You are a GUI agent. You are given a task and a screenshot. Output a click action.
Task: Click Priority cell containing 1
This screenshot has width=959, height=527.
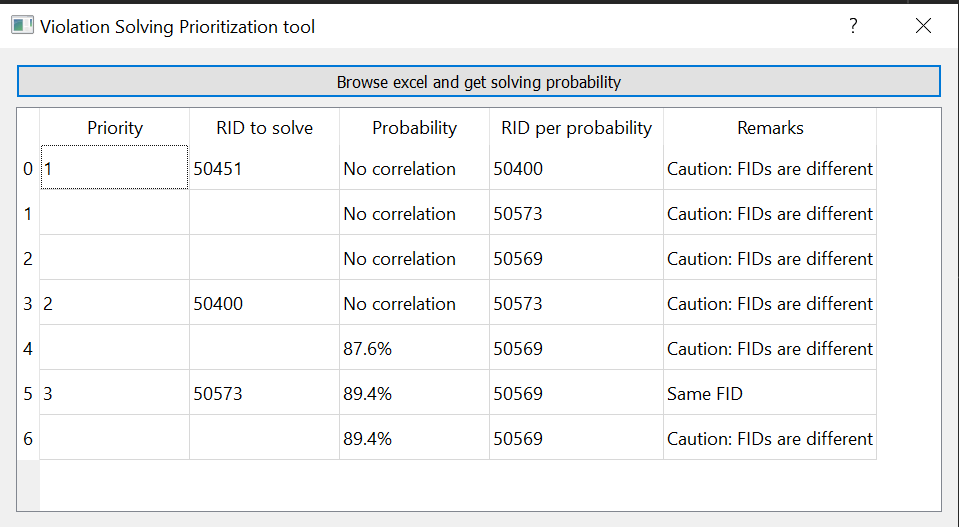click(x=114, y=168)
